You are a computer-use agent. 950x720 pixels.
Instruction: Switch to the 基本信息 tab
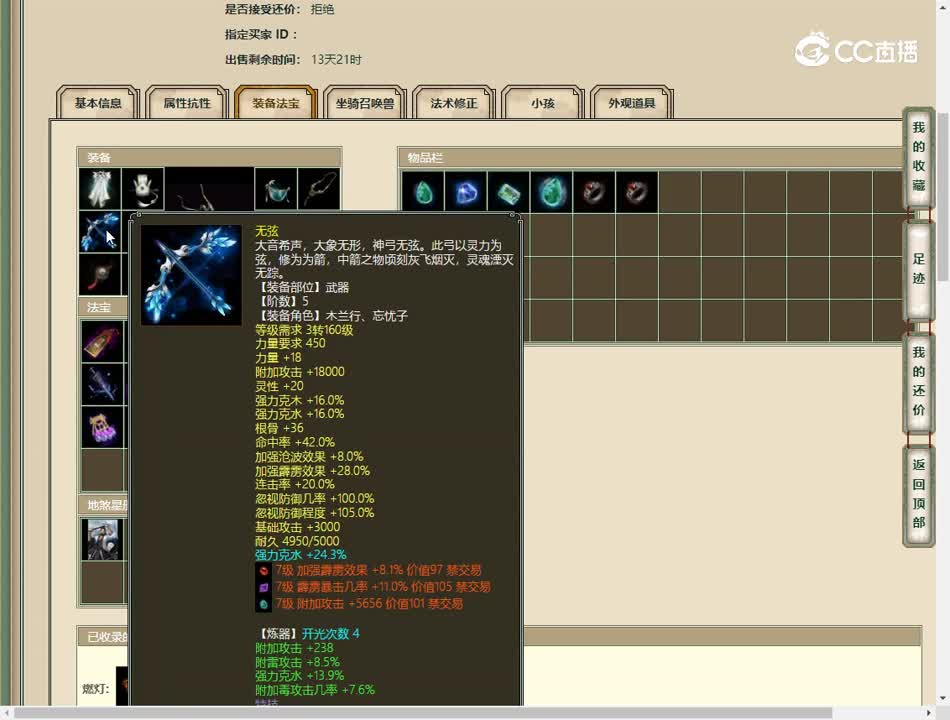point(96,103)
